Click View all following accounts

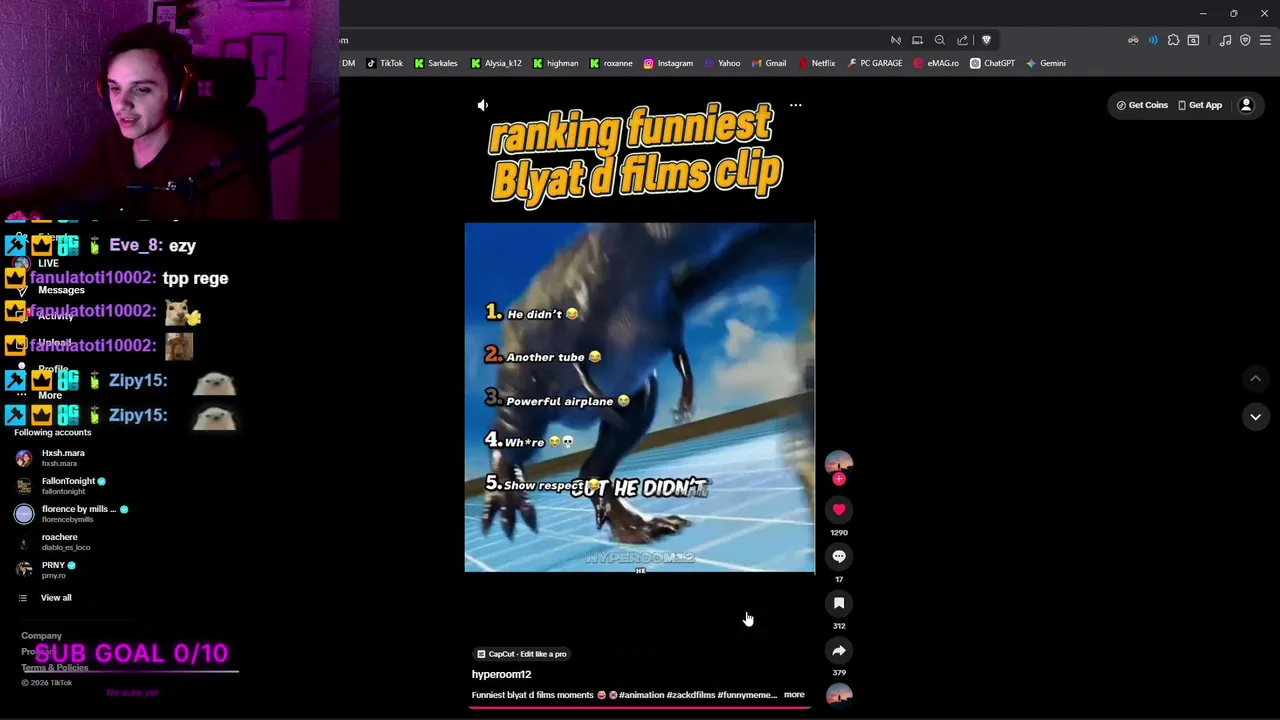click(45, 598)
